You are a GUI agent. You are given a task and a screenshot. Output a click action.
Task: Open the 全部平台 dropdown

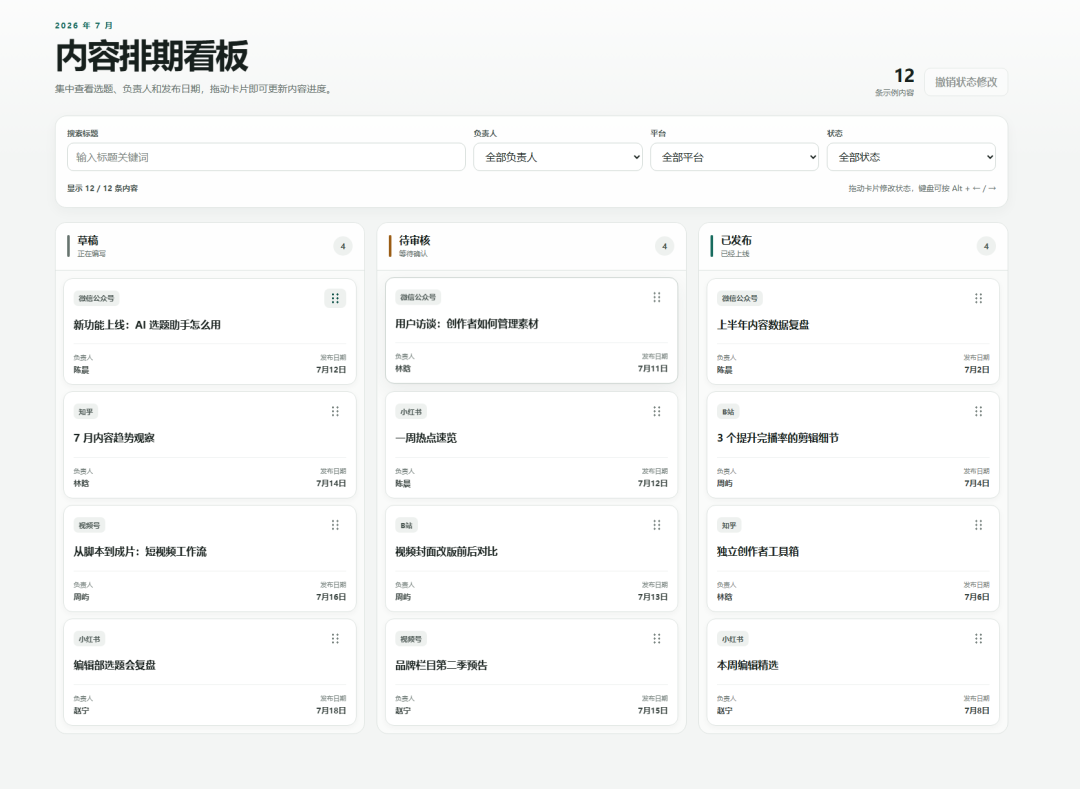tap(734, 157)
